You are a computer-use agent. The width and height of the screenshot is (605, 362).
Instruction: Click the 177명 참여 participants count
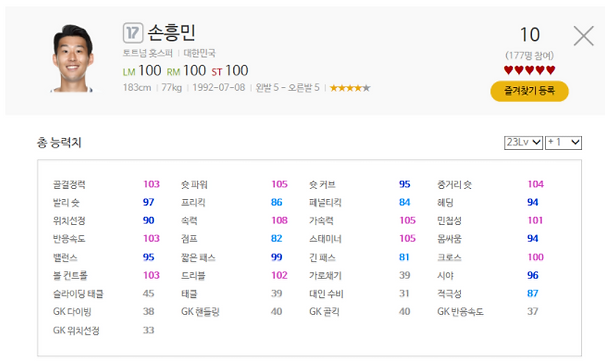click(x=529, y=56)
